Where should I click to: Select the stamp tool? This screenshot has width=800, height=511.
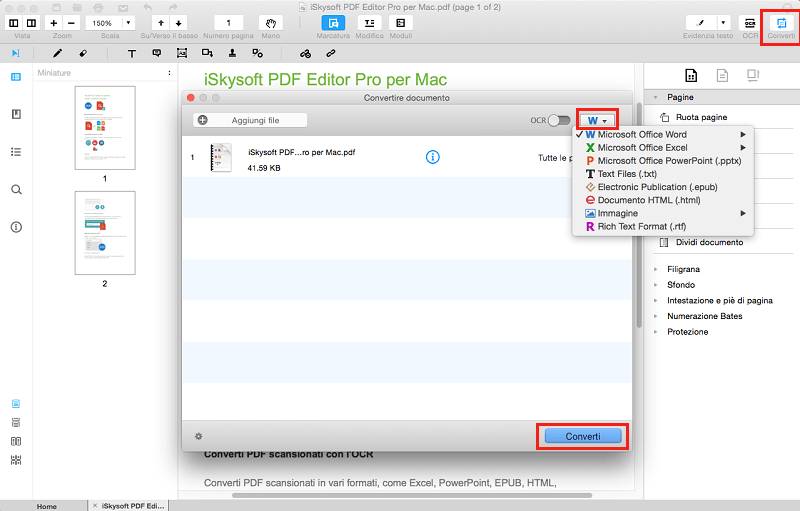point(232,53)
